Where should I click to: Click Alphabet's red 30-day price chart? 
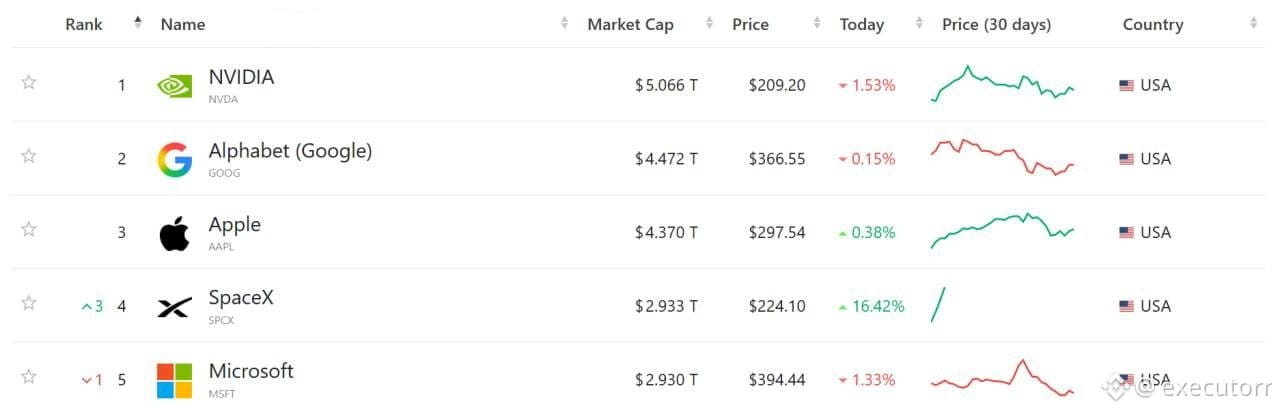point(1003,158)
